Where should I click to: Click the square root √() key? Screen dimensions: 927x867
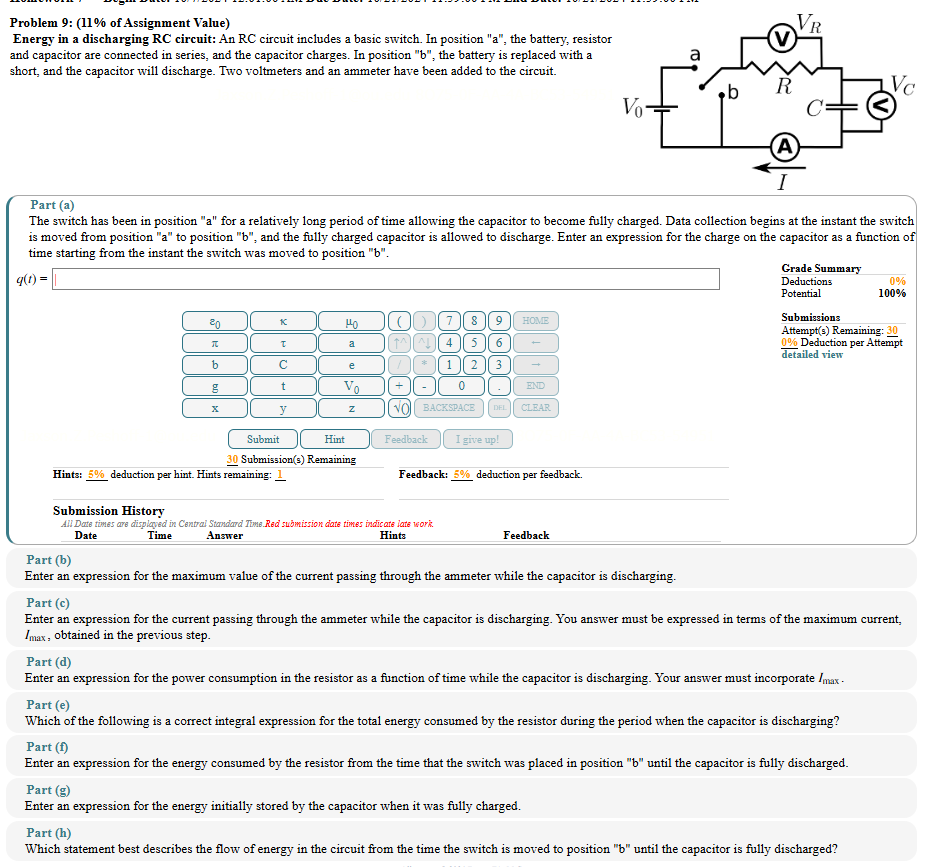click(x=398, y=406)
